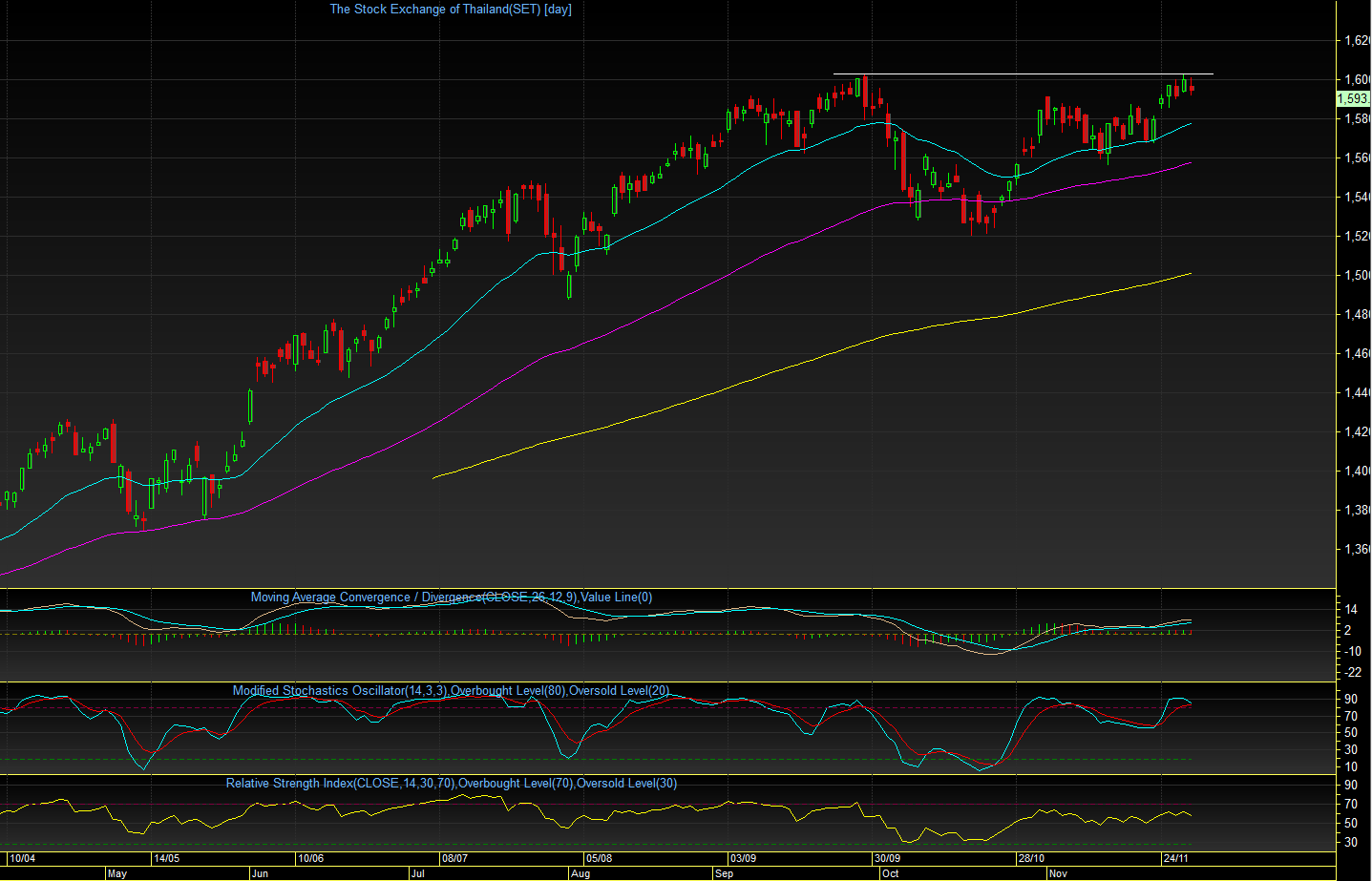
Task: Select the 28/10 date label
Action: click(1031, 858)
